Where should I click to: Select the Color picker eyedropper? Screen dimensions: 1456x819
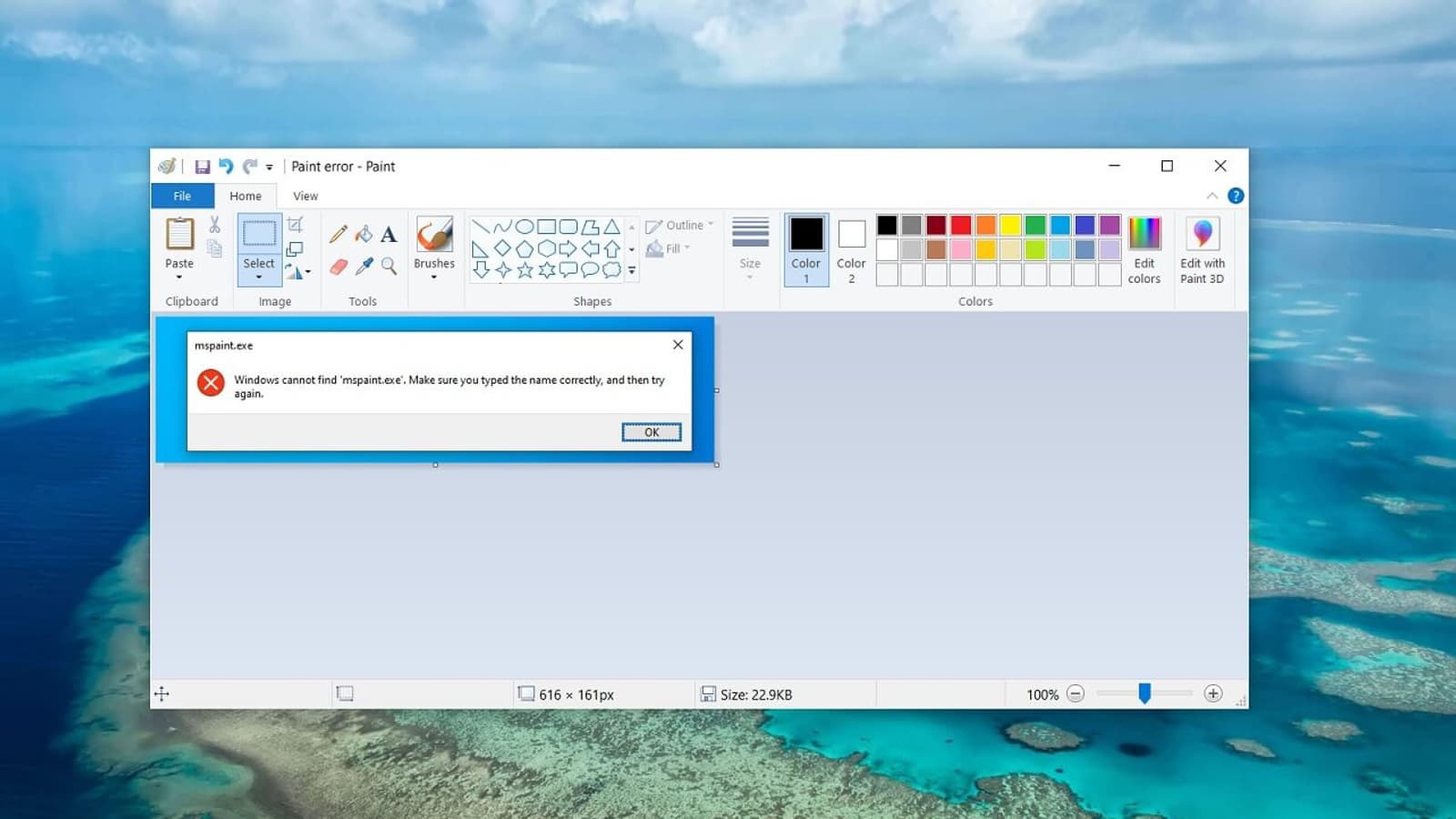coord(363,266)
